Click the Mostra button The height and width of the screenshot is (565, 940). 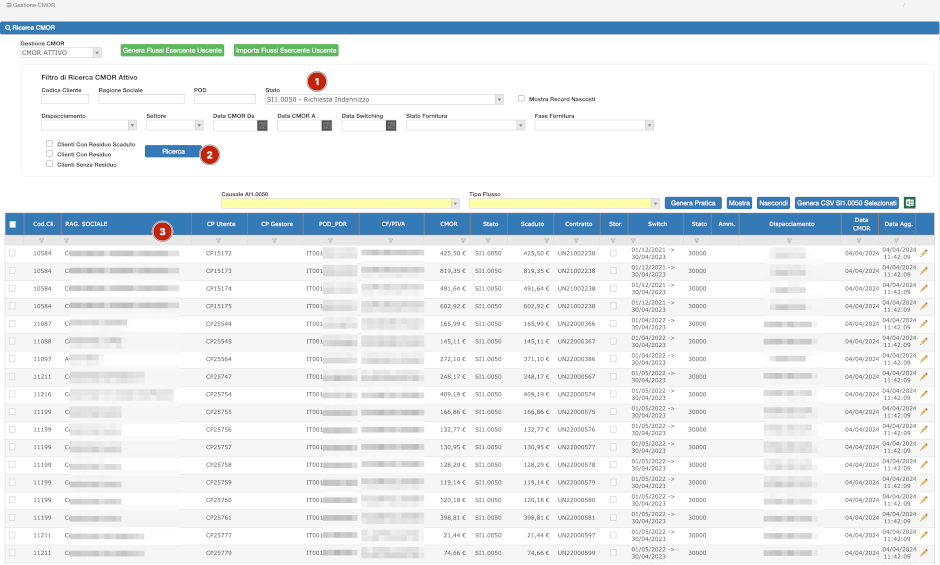[x=739, y=203]
